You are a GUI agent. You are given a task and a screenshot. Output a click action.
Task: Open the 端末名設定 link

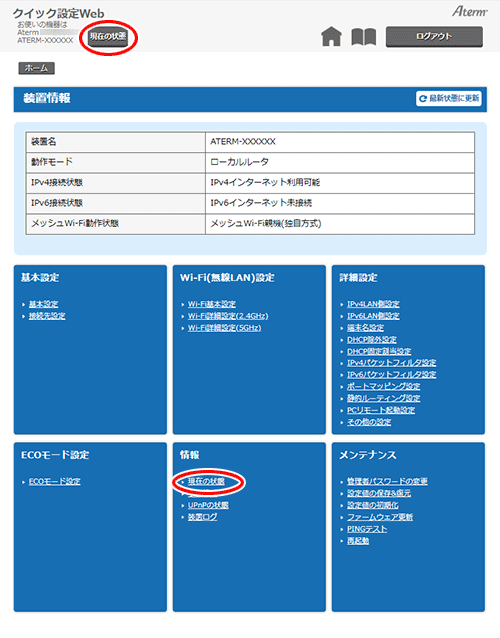point(365,328)
